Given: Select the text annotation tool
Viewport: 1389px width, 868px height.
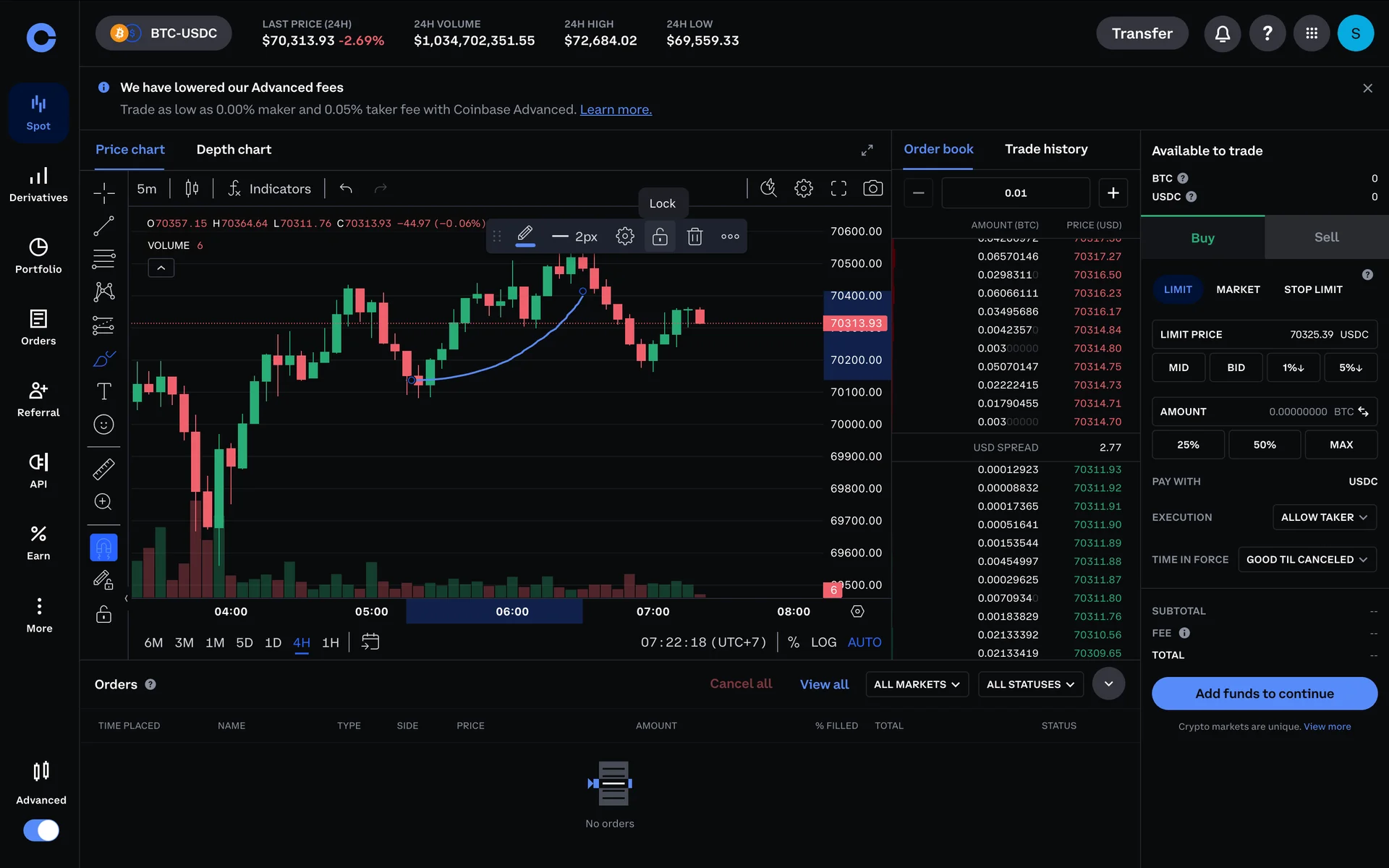Looking at the screenshot, I should pos(103,391).
